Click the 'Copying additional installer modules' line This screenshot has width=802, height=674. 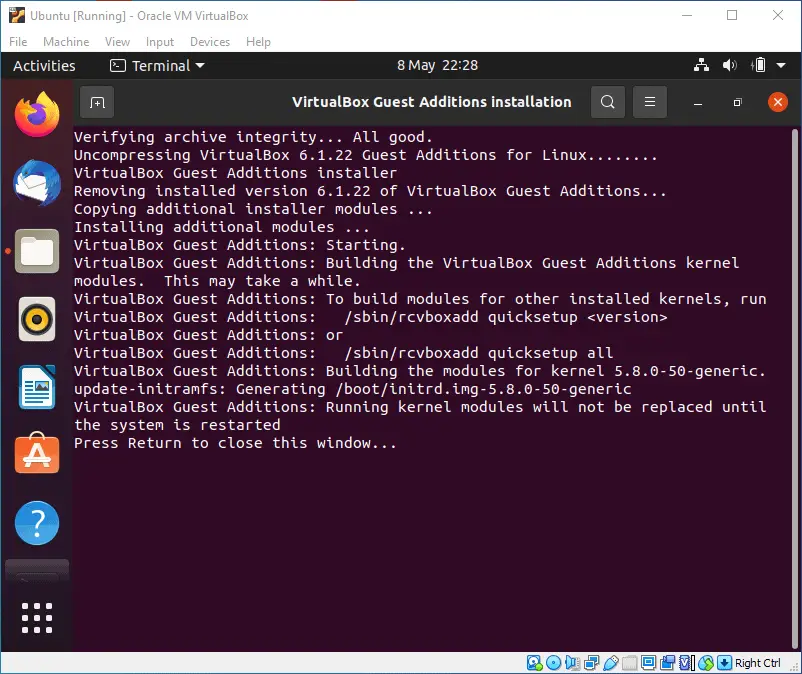coord(253,209)
